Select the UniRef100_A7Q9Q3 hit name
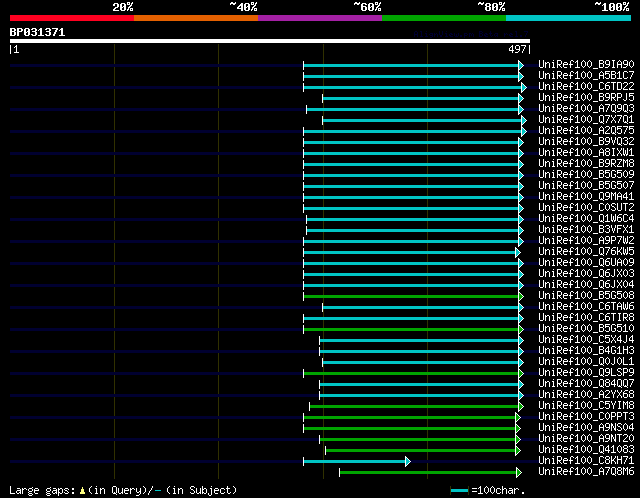640x498 pixels. tap(586, 109)
